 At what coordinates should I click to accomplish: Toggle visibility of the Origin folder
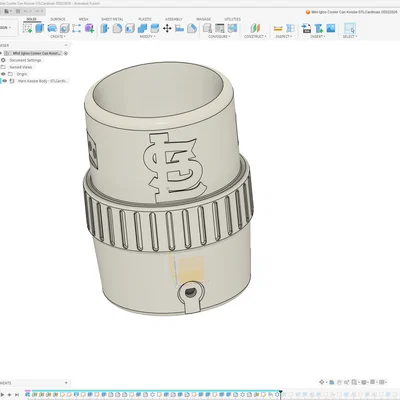pyautogui.click(x=3, y=74)
